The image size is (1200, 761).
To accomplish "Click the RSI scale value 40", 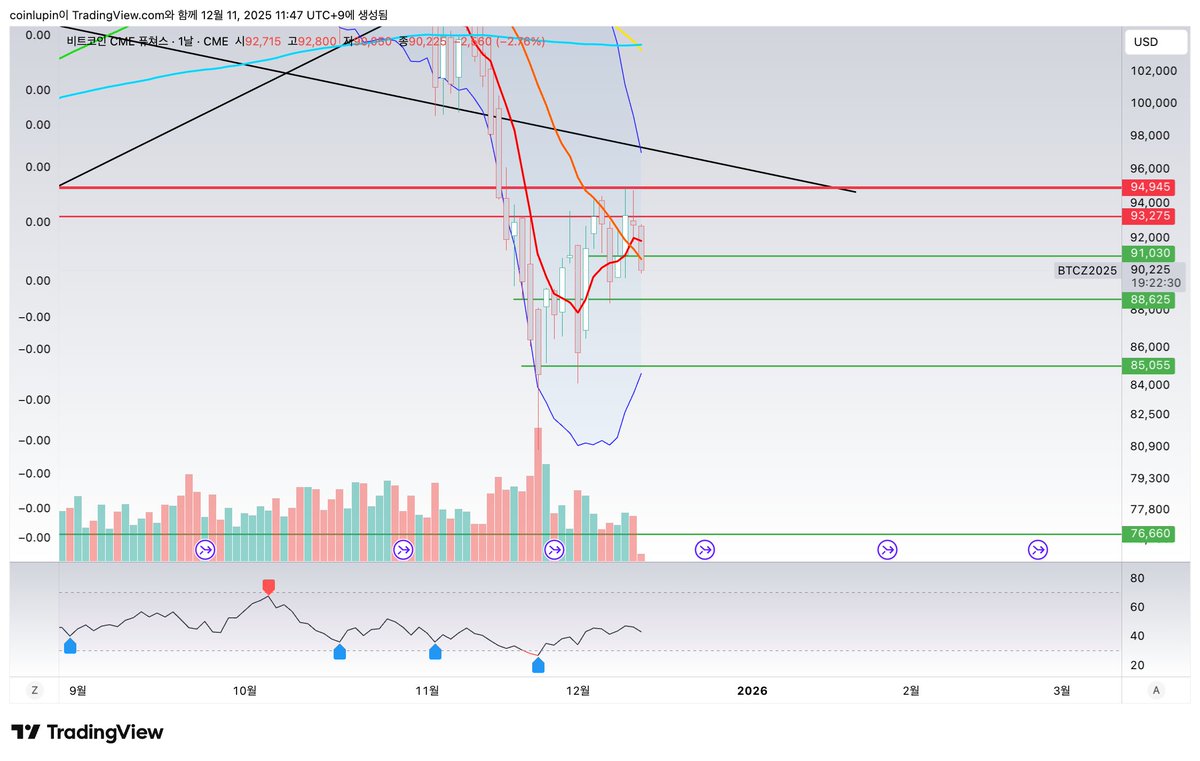I will (1137, 636).
